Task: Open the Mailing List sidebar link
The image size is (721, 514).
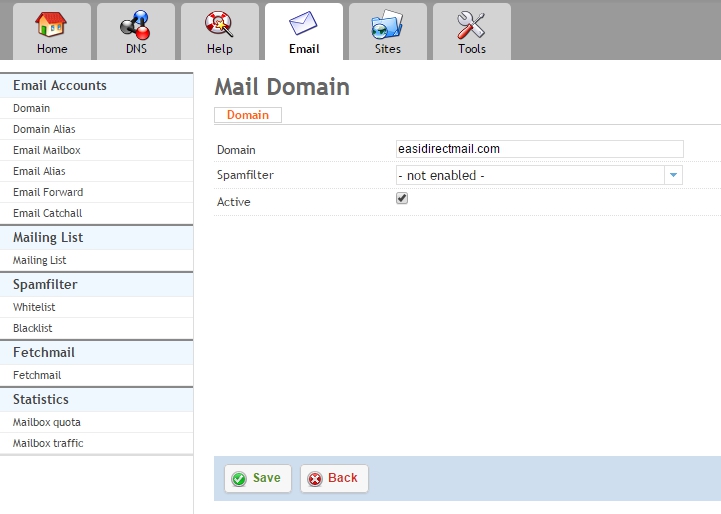Action: (40, 260)
